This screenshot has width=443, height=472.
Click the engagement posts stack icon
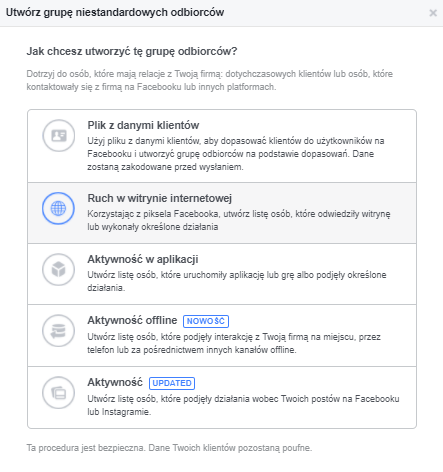tap(59, 393)
